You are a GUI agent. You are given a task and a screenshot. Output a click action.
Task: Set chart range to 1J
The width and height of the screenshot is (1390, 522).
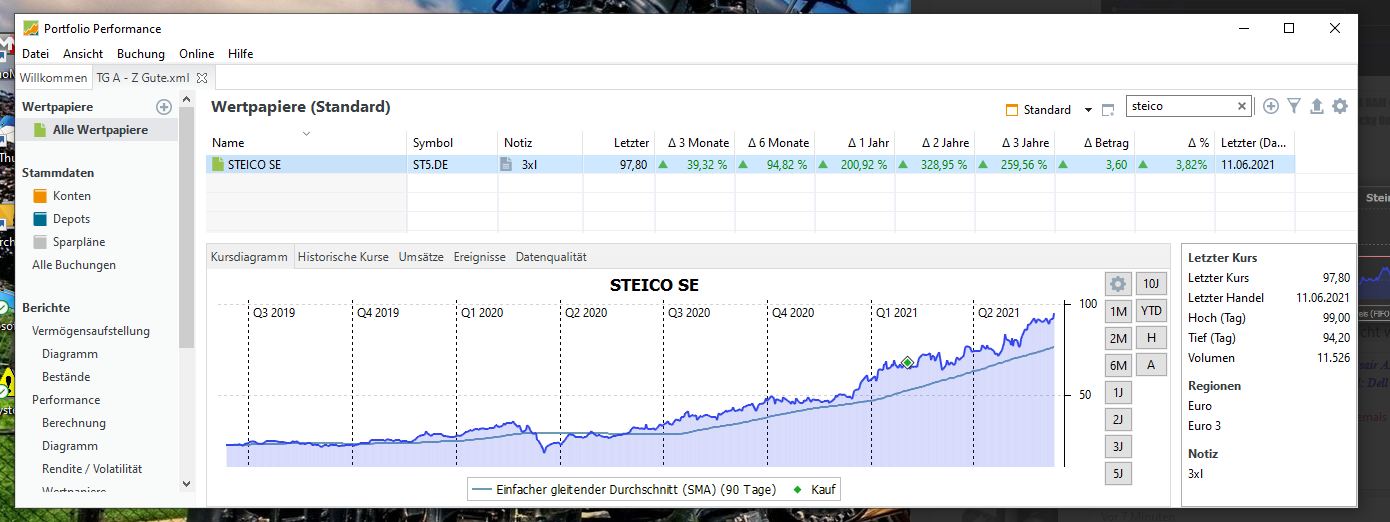pyautogui.click(x=1118, y=392)
